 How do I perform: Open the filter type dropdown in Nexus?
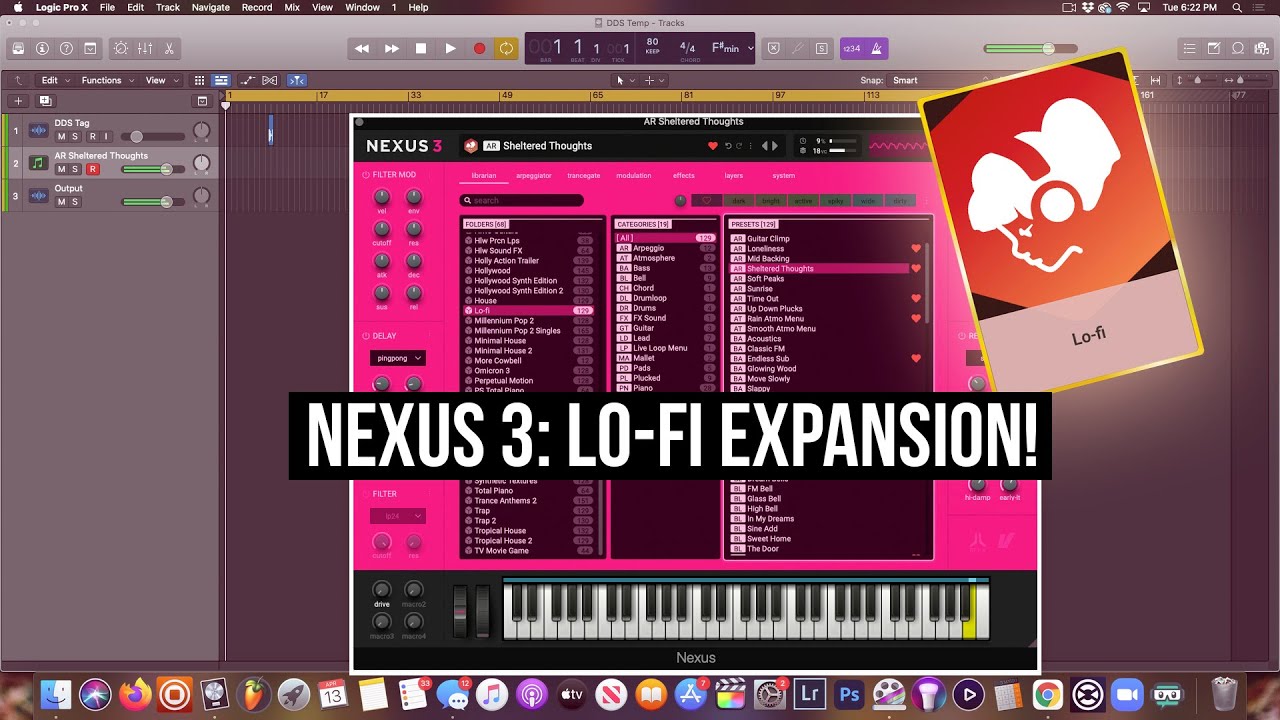click(398, 516)
